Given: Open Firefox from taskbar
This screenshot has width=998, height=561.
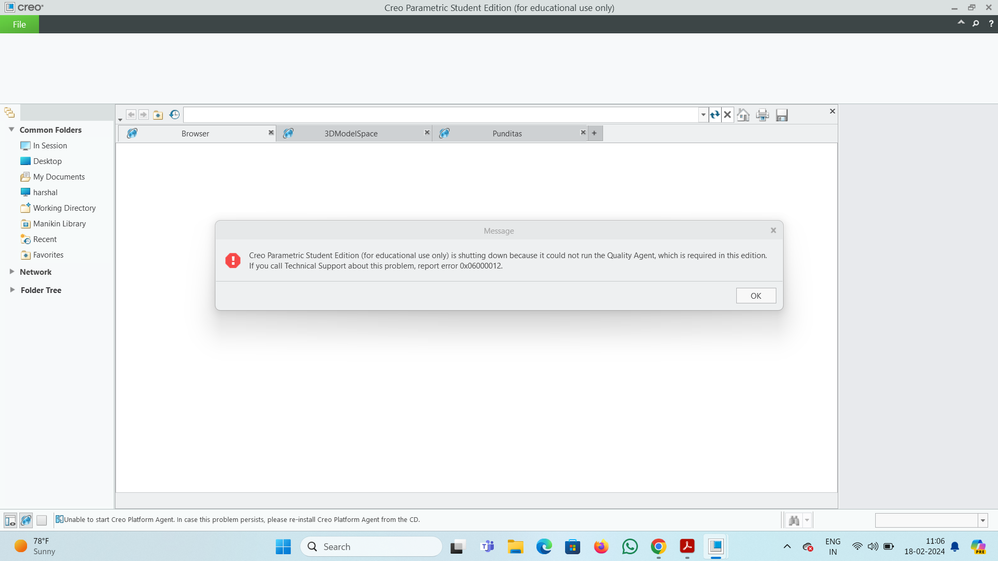Looking at the screenshot, I should click(601, 546).
